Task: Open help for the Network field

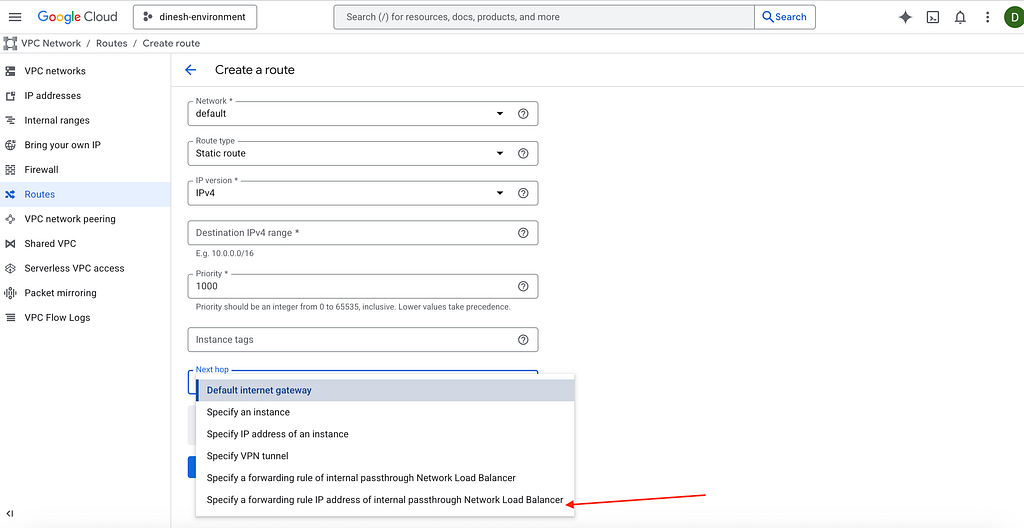Action: pyautogui.click(x=522, y=113)
